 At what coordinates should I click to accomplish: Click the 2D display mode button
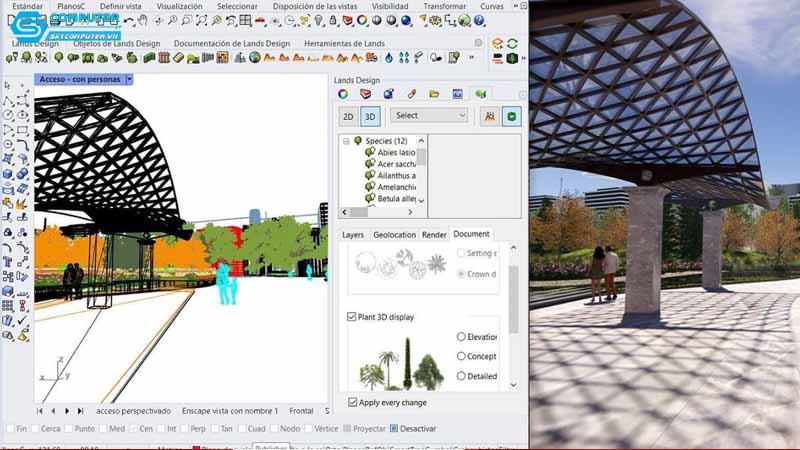(348, 117)
